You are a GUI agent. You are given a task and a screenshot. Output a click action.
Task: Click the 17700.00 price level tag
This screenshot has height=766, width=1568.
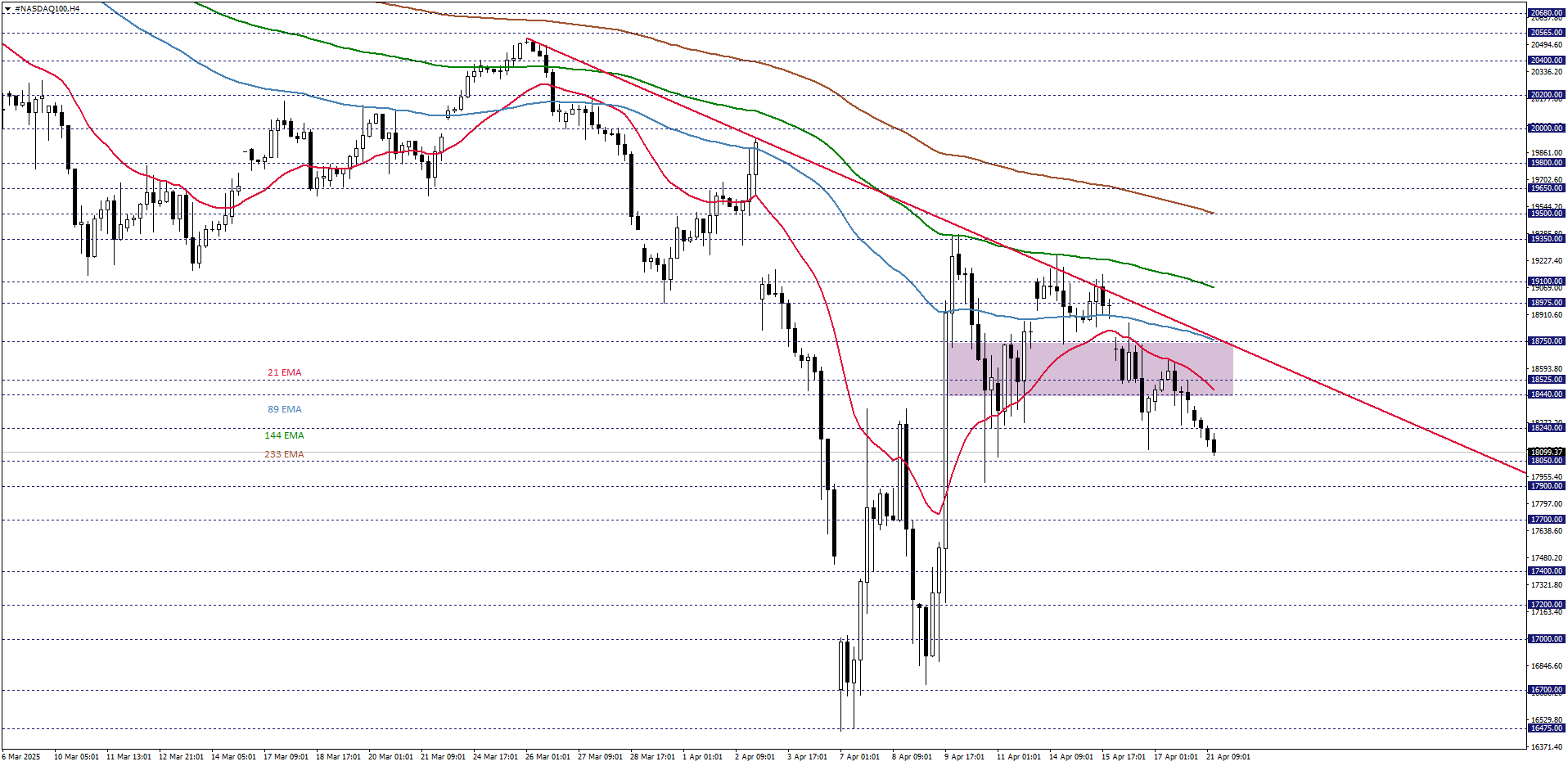[x=1546, y=520]
